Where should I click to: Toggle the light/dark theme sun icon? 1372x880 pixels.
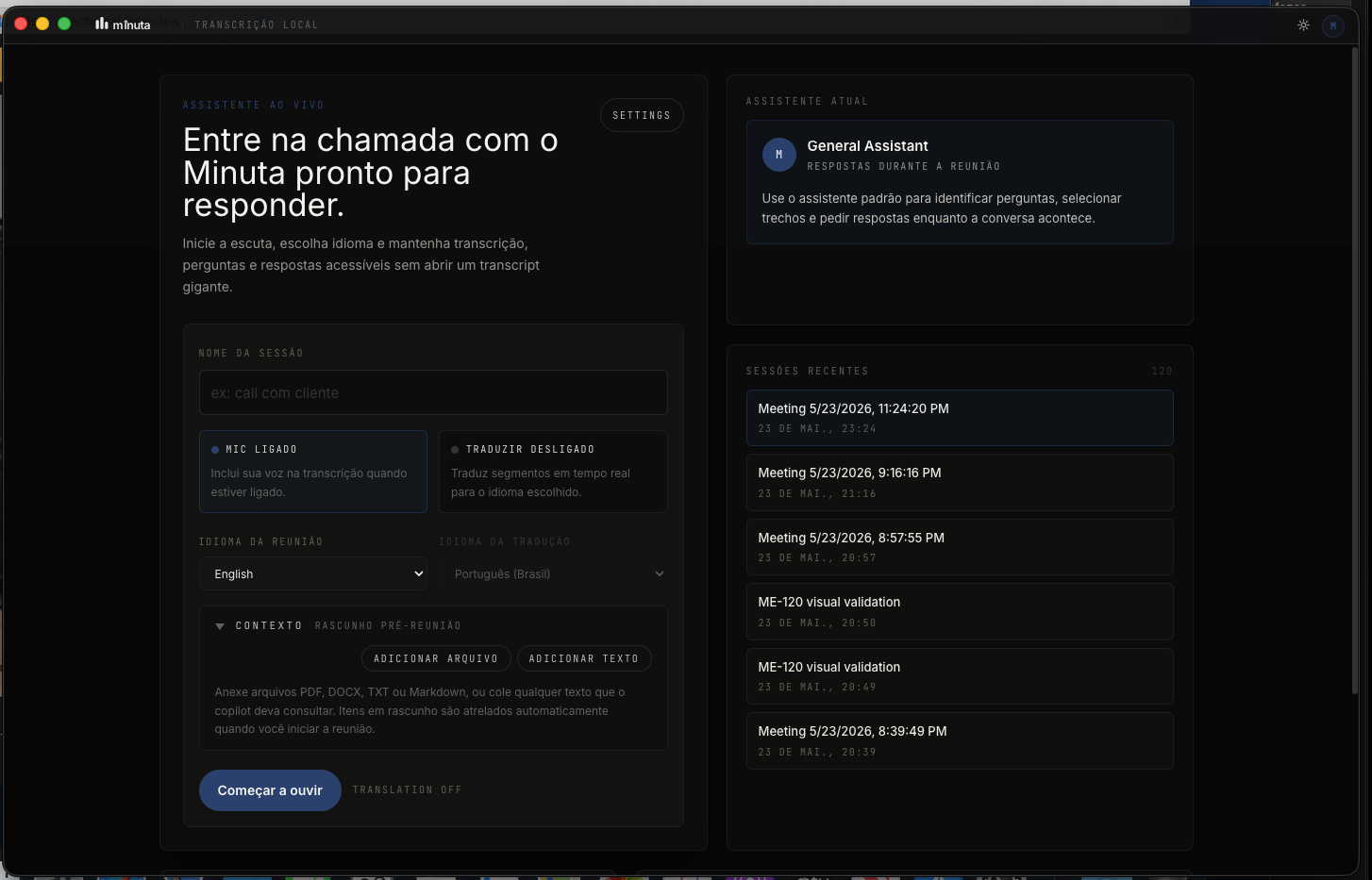1303,25
